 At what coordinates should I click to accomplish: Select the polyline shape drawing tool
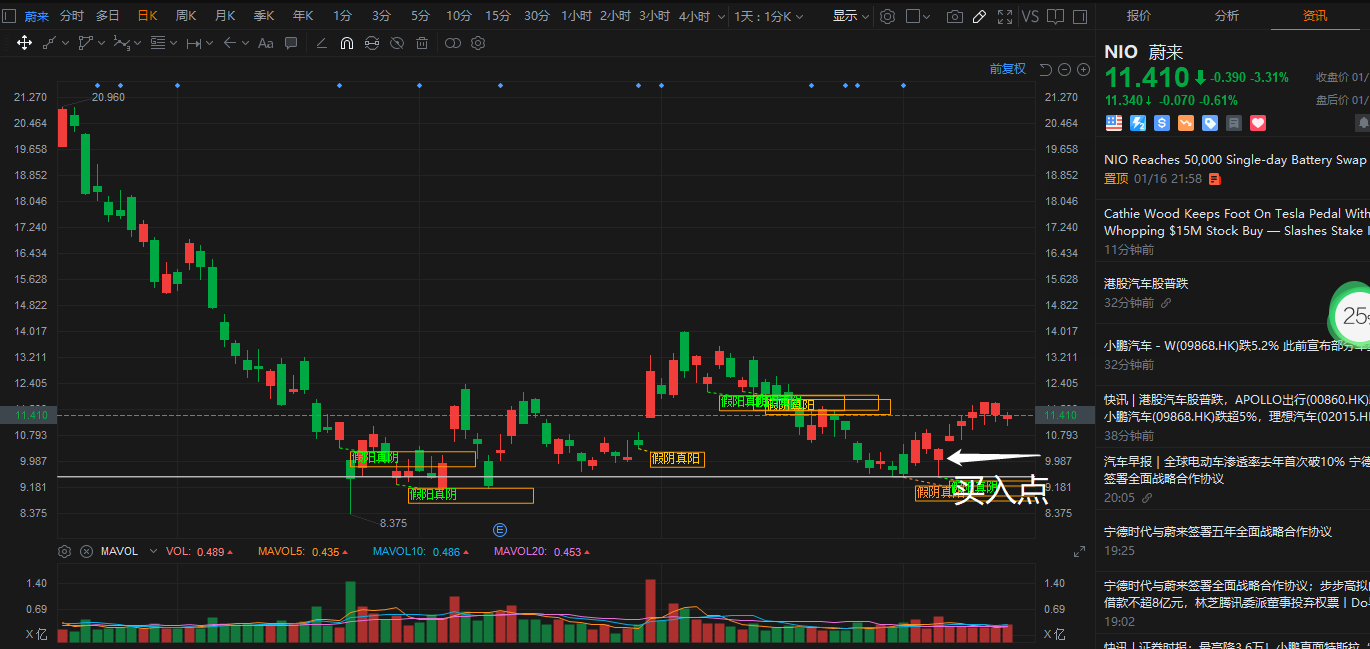[85, 43]
